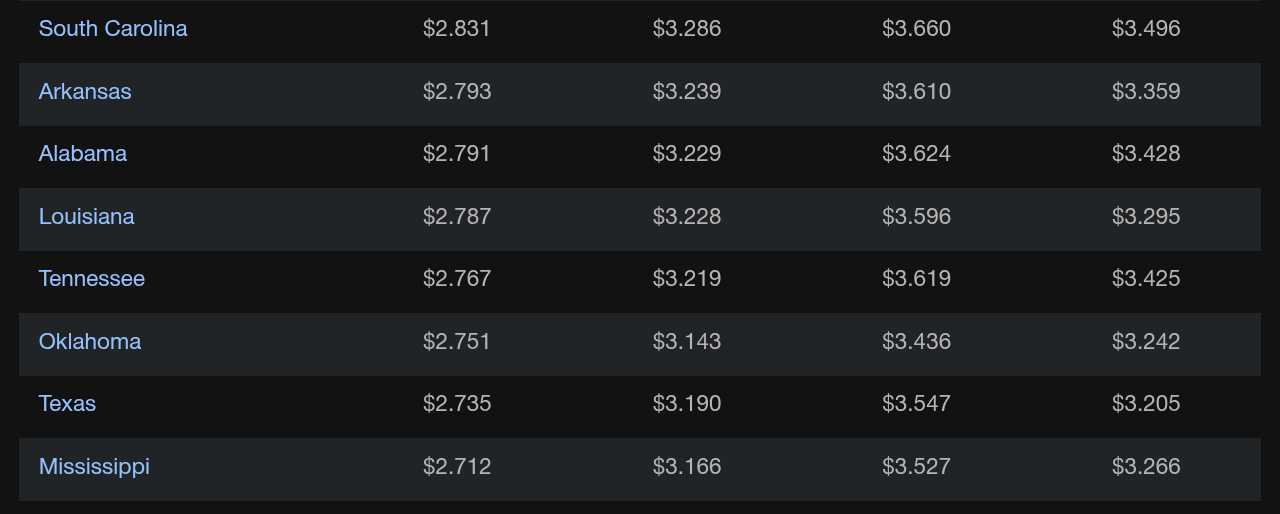
Task: Click the $3.547 price in Texas row
Action: tap(916, 404)
